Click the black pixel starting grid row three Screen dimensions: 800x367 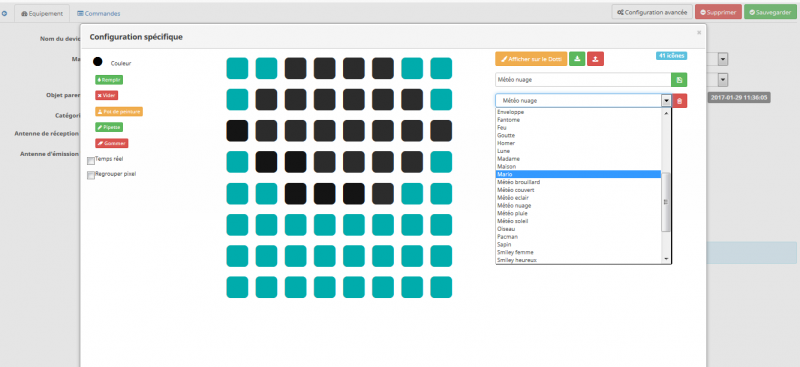[237, 131]
